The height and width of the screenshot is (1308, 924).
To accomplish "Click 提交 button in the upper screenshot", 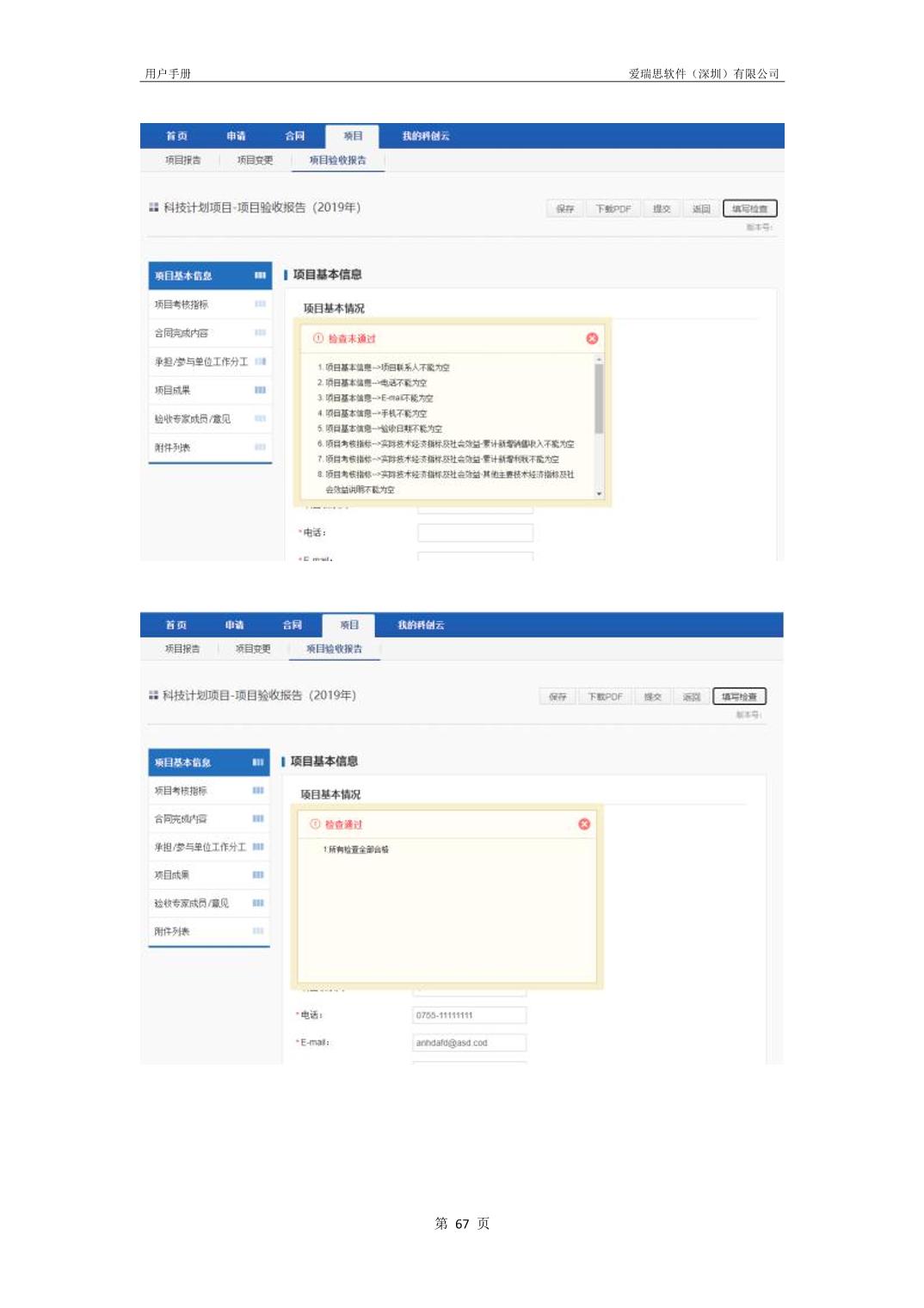I will 661,209.
